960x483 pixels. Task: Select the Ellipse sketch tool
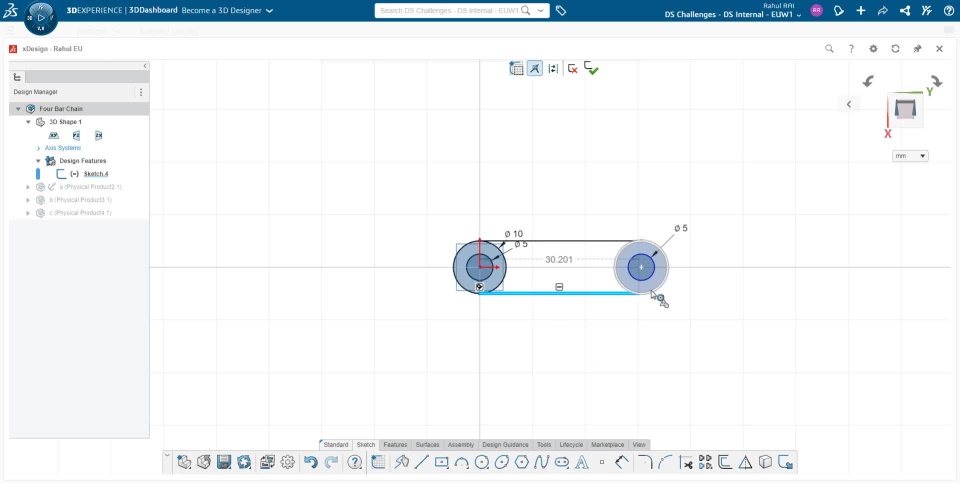(501, 462)
